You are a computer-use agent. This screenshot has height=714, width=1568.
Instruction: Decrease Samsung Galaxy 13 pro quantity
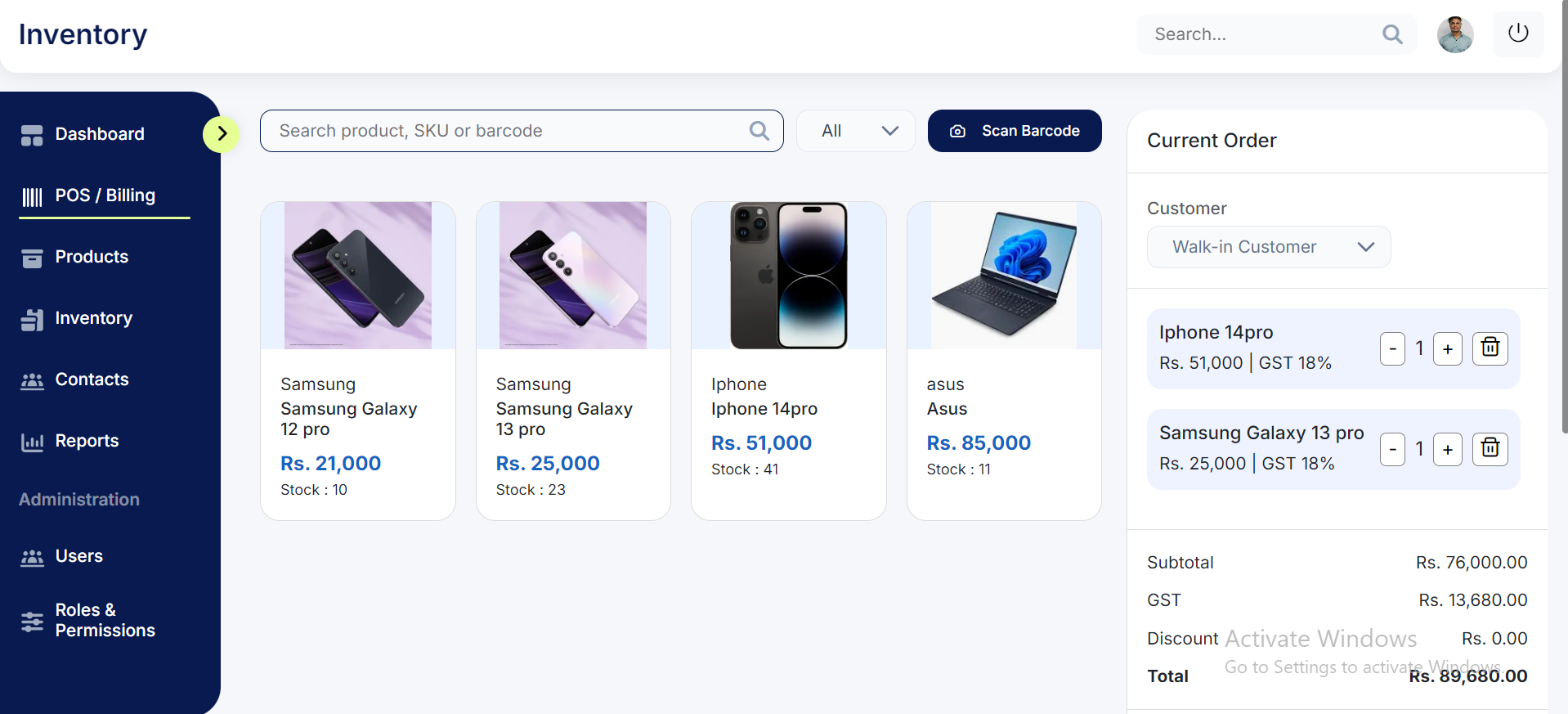[1392, 450]
